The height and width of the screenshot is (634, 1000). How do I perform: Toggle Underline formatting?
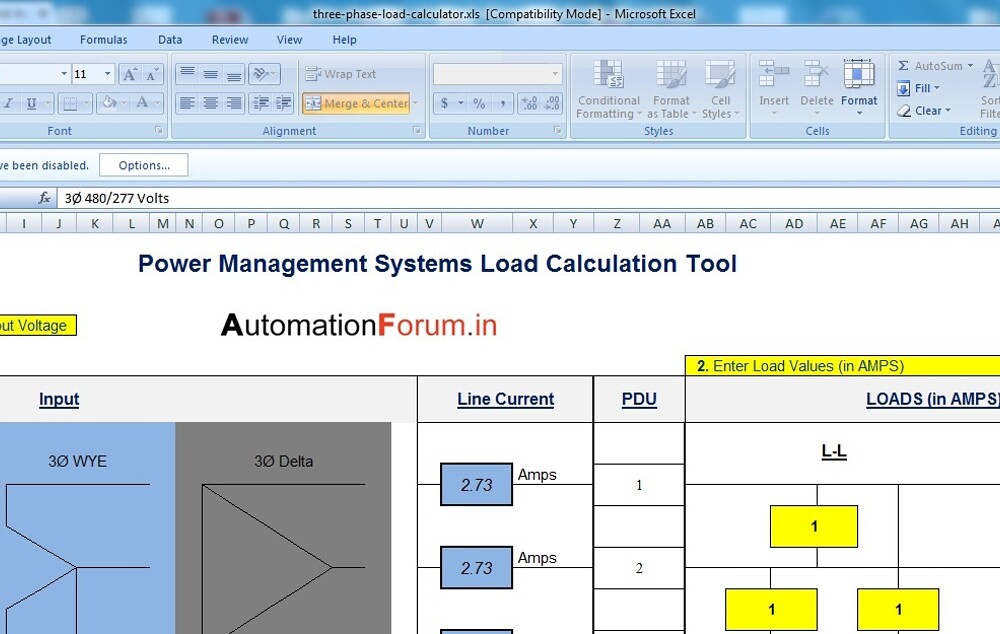click(x=33, y=102)
